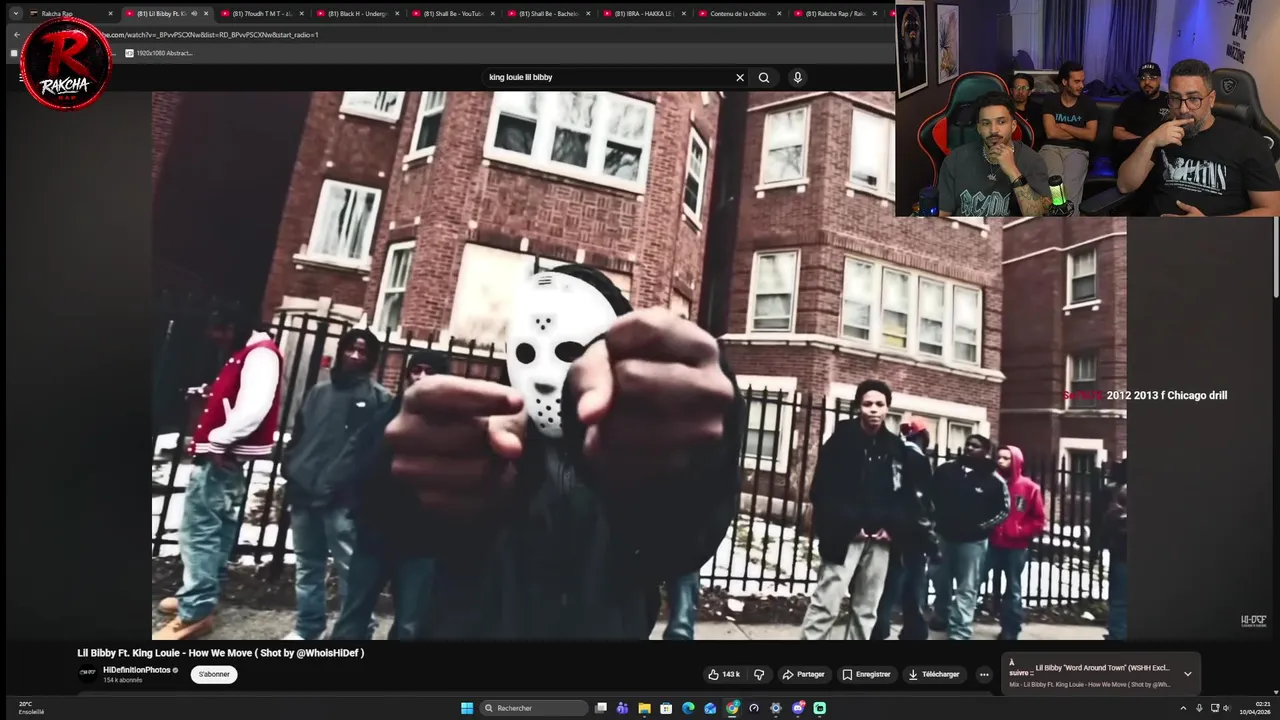Save video with Enregistrer button

(x=866, y=674)
